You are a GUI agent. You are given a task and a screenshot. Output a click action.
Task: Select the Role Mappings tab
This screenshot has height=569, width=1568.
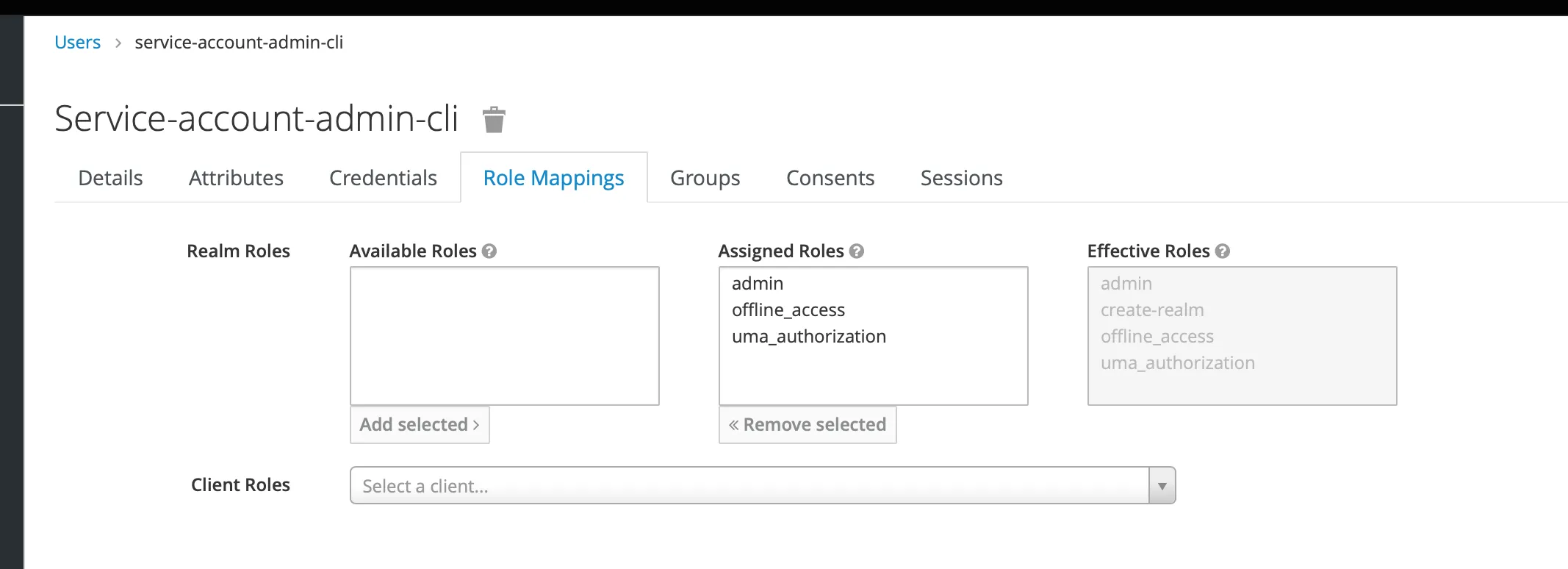coord(553,178)
